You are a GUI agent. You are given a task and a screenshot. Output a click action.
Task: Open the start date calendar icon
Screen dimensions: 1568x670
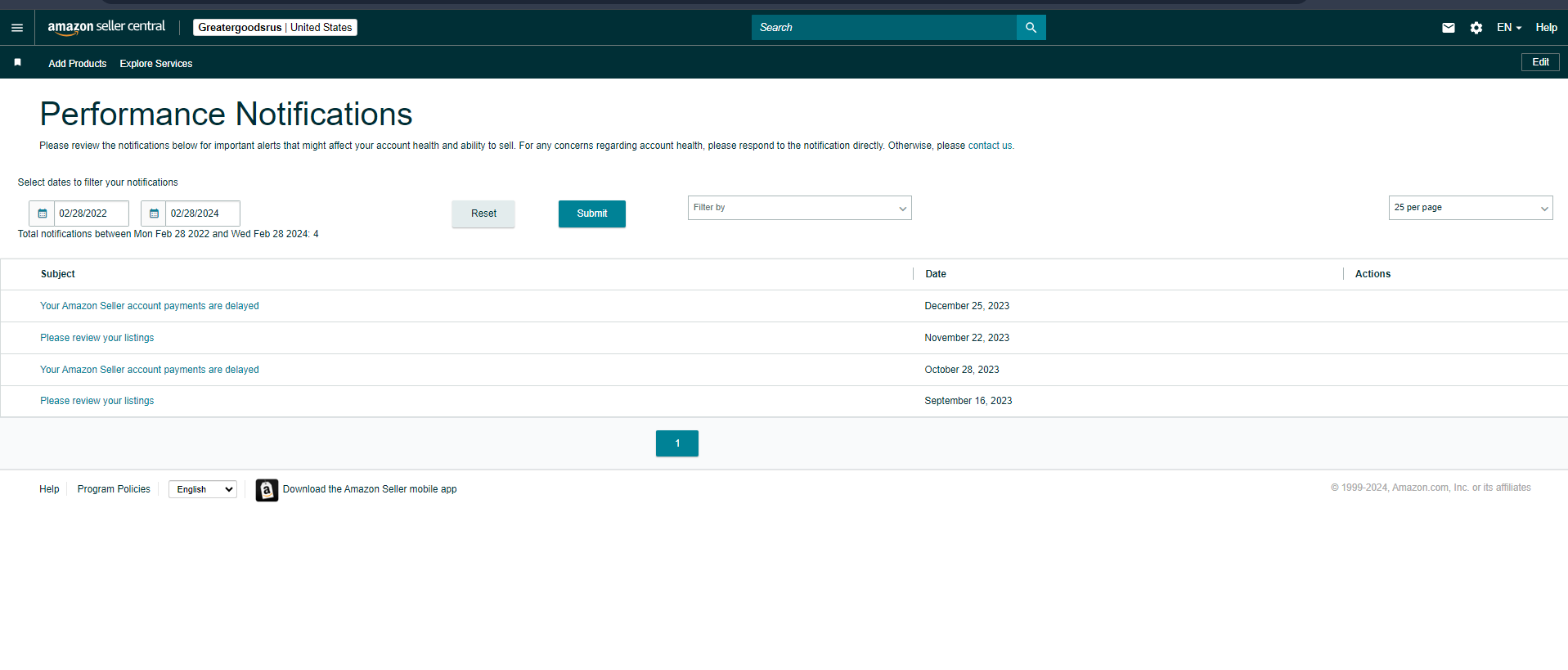coord(43,214)
